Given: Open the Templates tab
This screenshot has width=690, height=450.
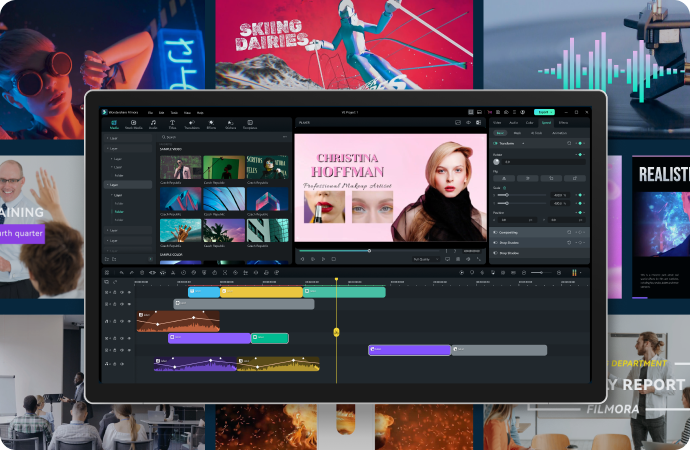Looking at the screenshot, I should 250,124.
